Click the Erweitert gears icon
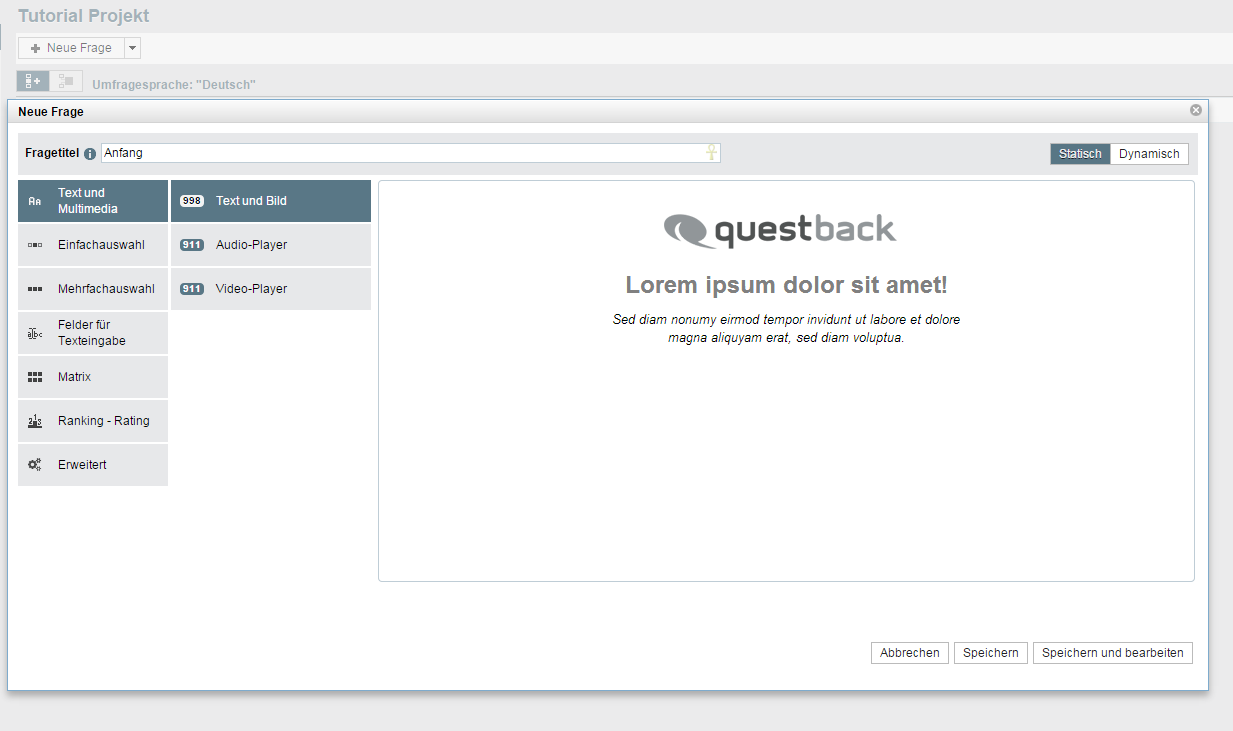Image resolution: width=1233 pixels, height=731 pixels. (x=35, y=465)
